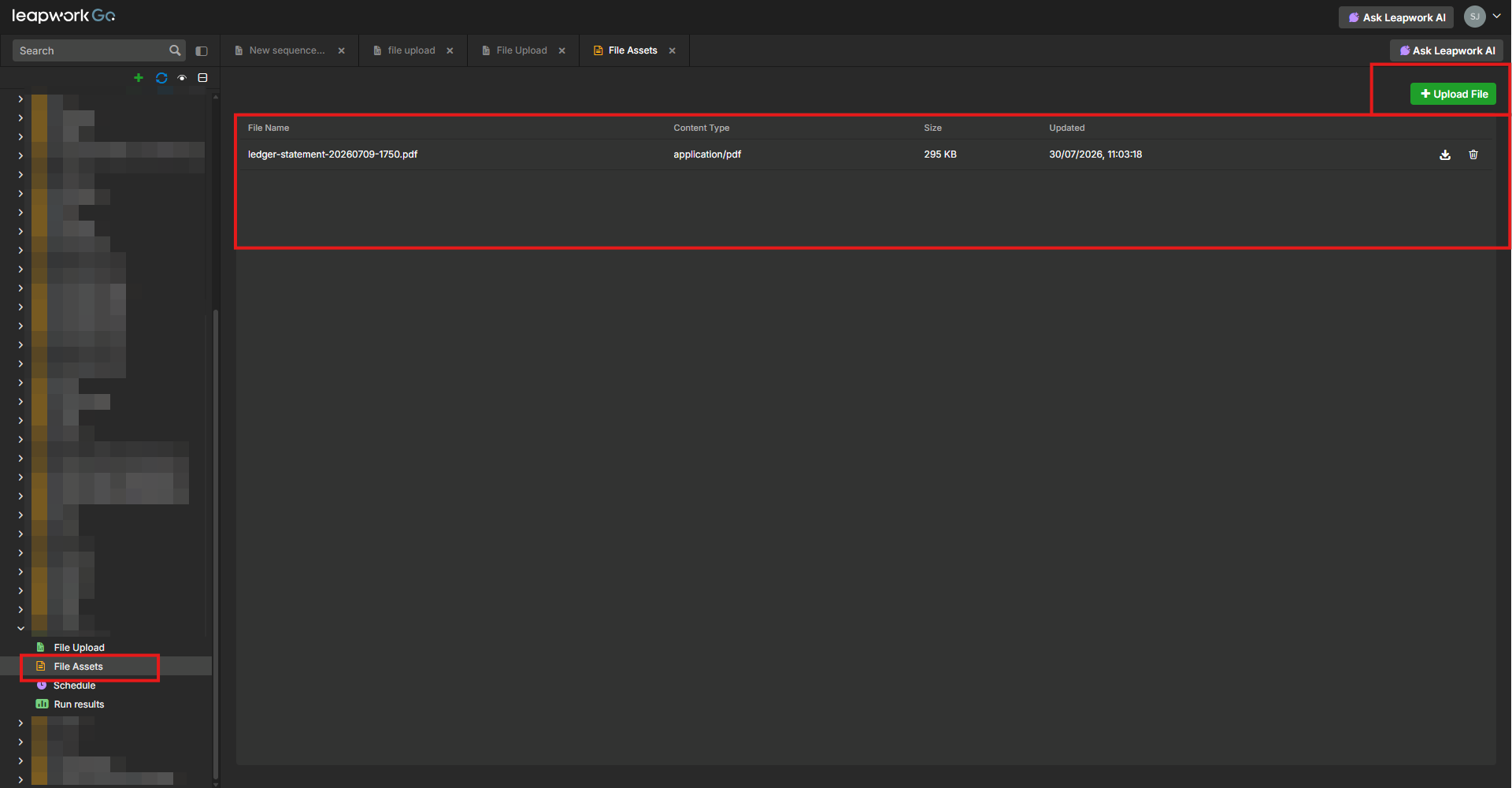1512x788 pixels.
Task: Collapse the expanded folder containing File Upload
Action: tap(20, 628)
